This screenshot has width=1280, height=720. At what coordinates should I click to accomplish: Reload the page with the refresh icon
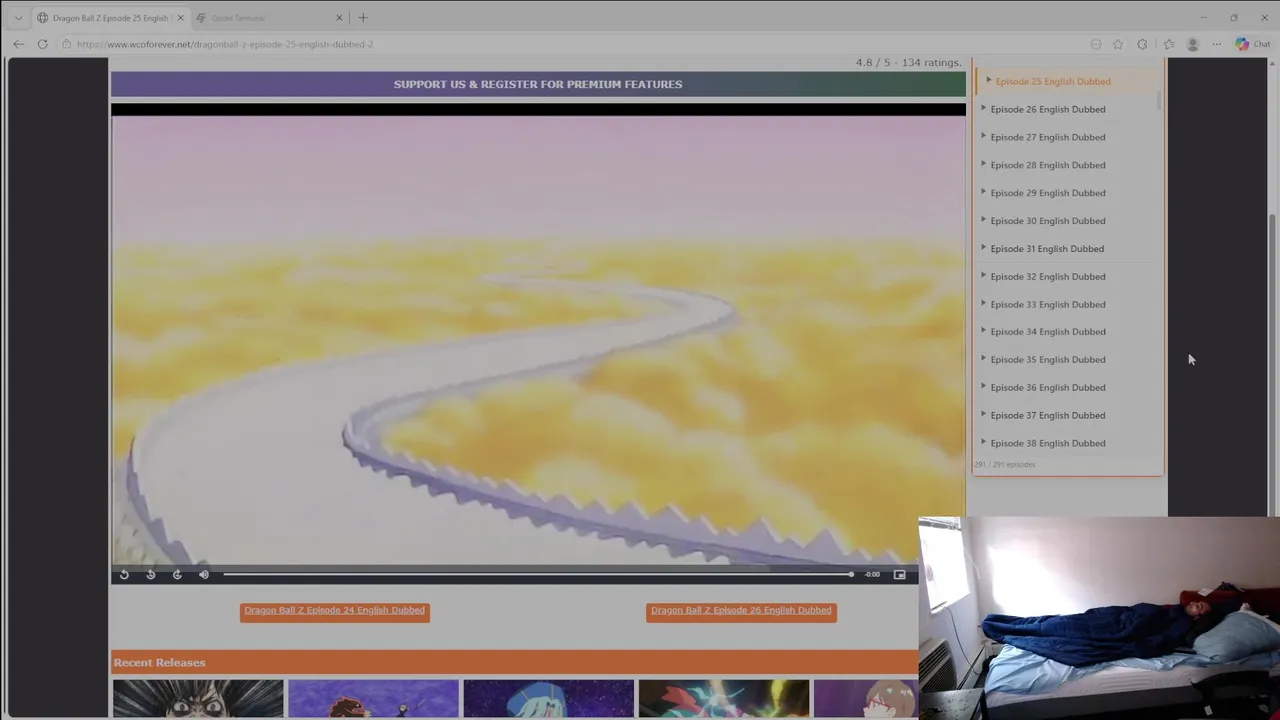(42, 44)
